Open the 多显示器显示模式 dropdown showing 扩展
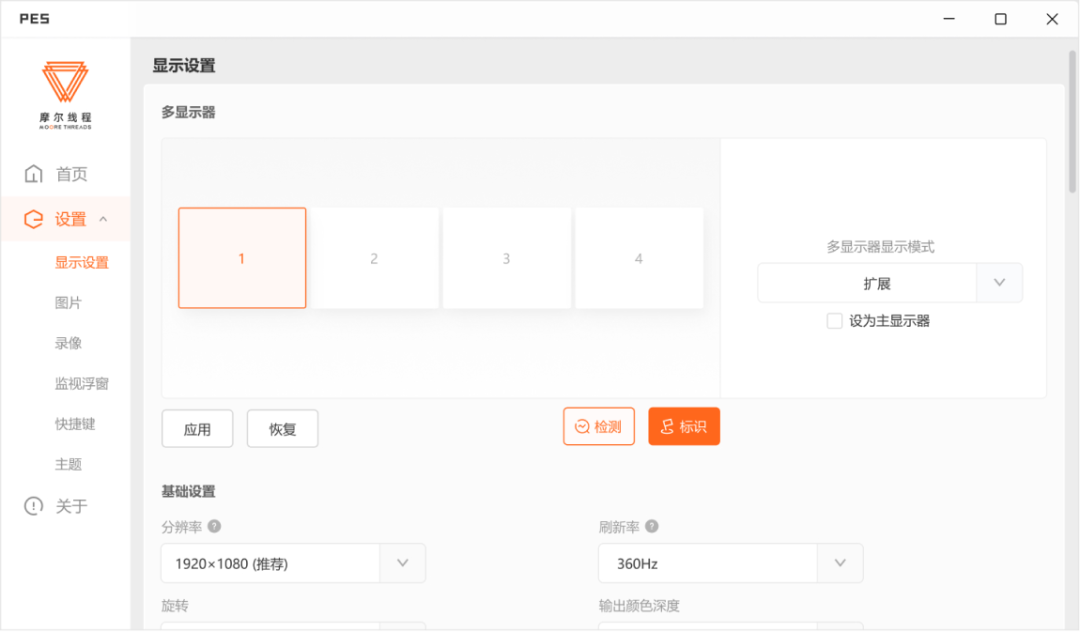 890,283
